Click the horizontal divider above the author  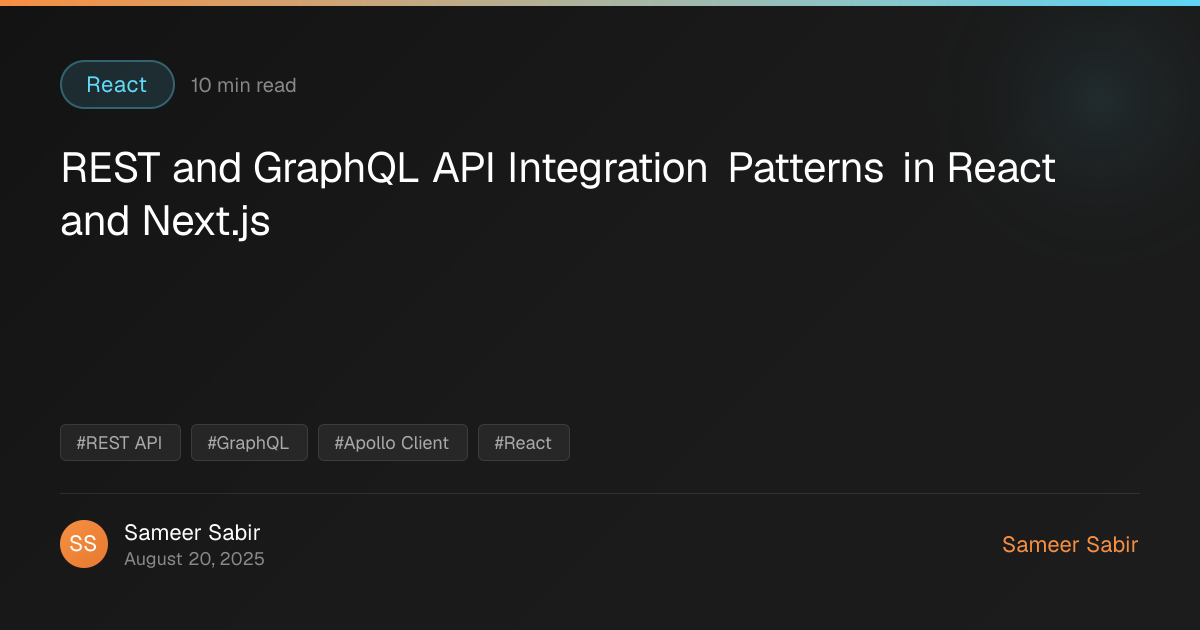[600, 493]
